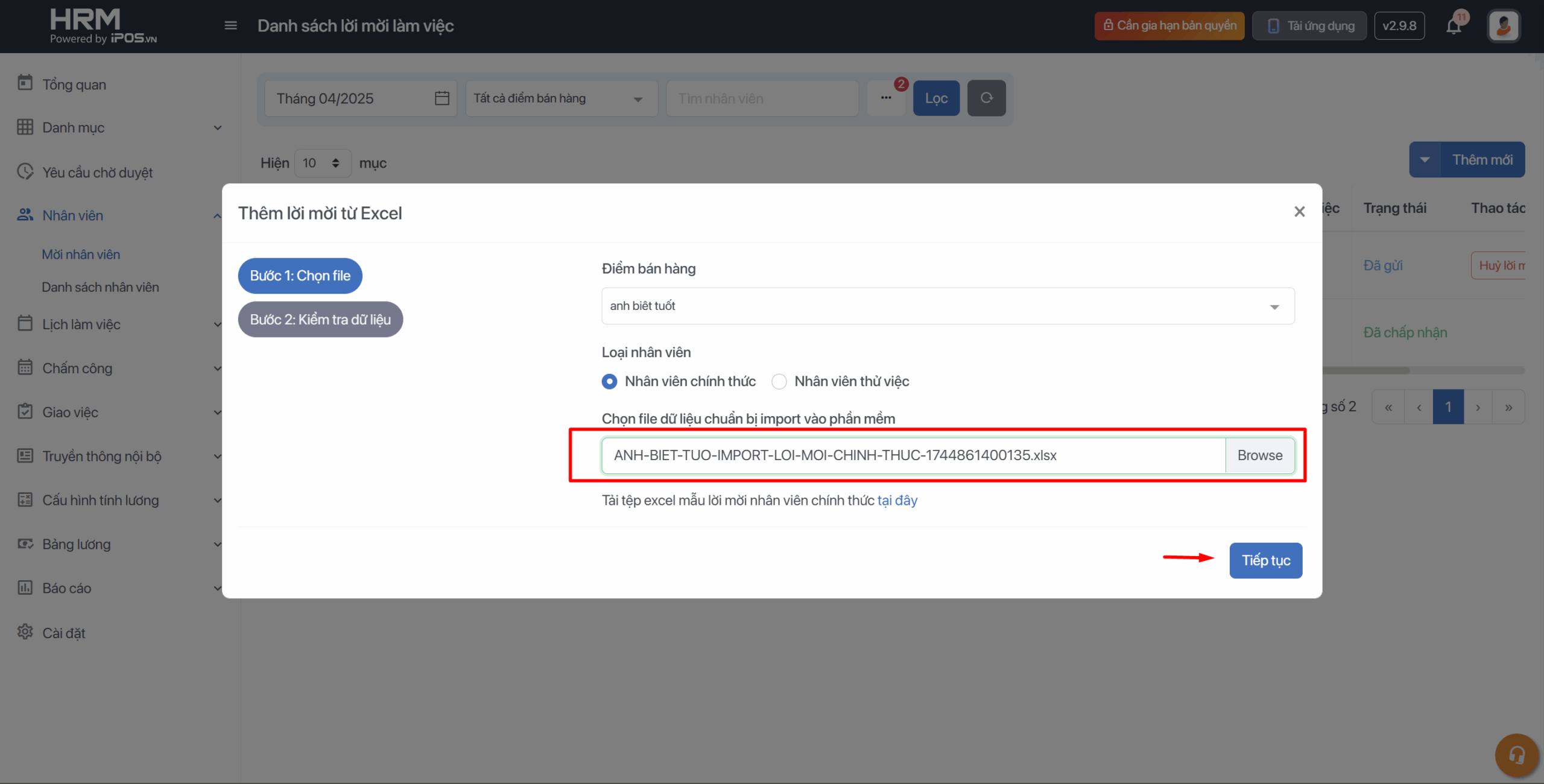Click the notification bell icon
The height and width of the screenshot is (784, 1544).
pos(1454,27)
